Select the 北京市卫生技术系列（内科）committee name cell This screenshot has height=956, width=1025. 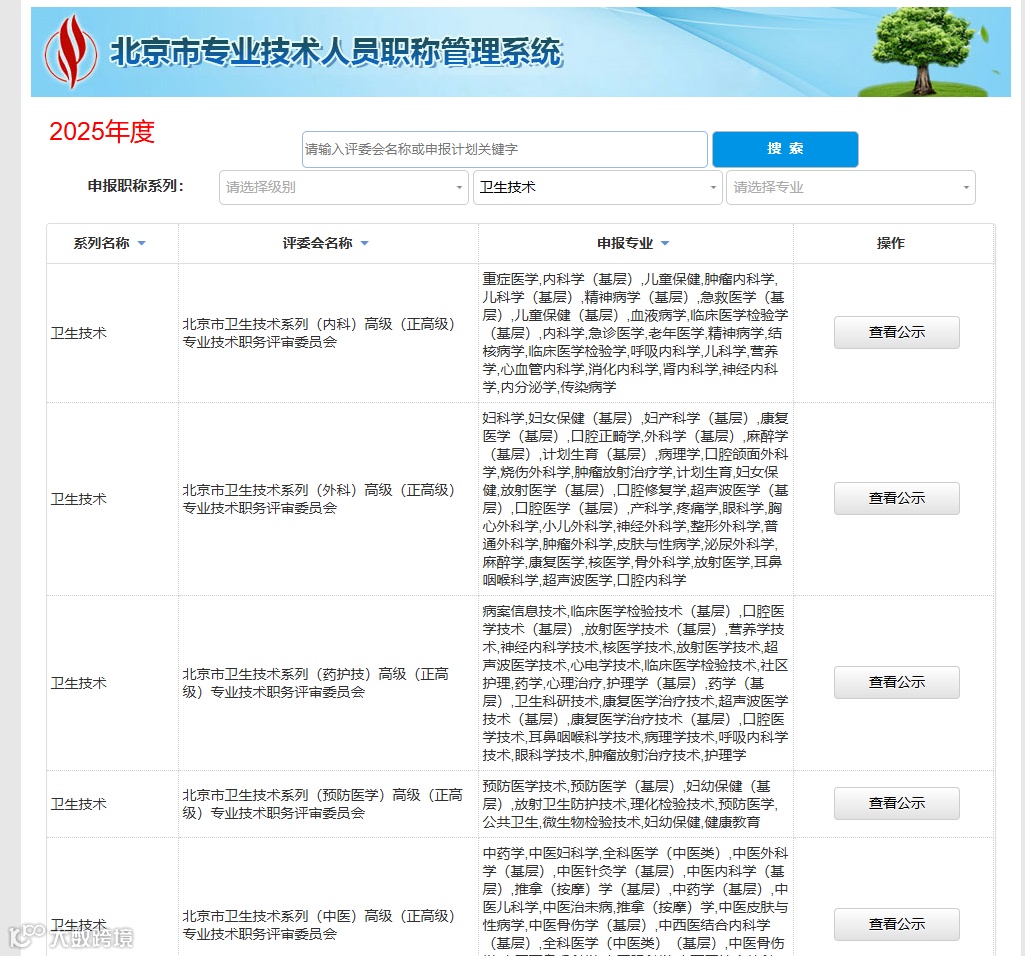point(328,333)
